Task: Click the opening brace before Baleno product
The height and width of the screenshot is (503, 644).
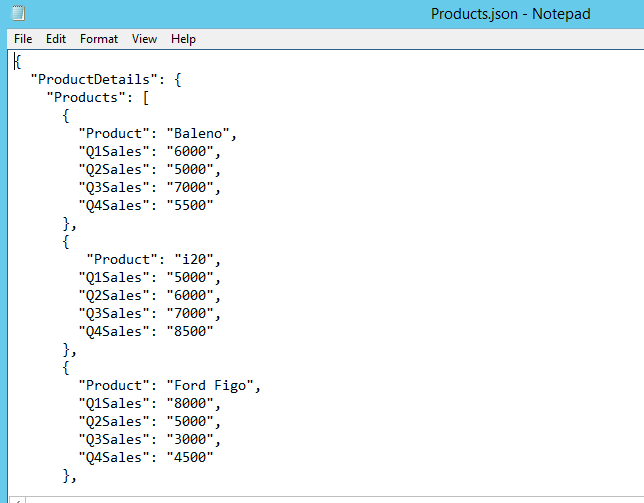Action: (x=66, y=116)
